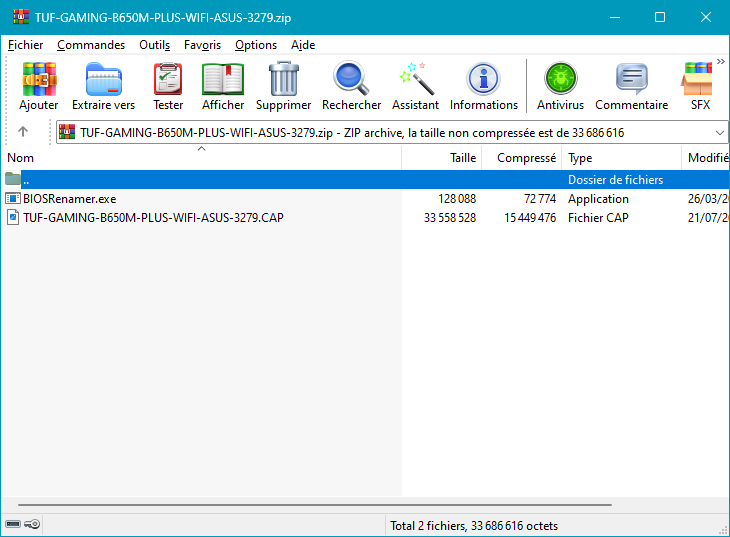Maximize the WinRAR window
The width and height of the screenshot is (730, 537).
[x=660, y=17]
